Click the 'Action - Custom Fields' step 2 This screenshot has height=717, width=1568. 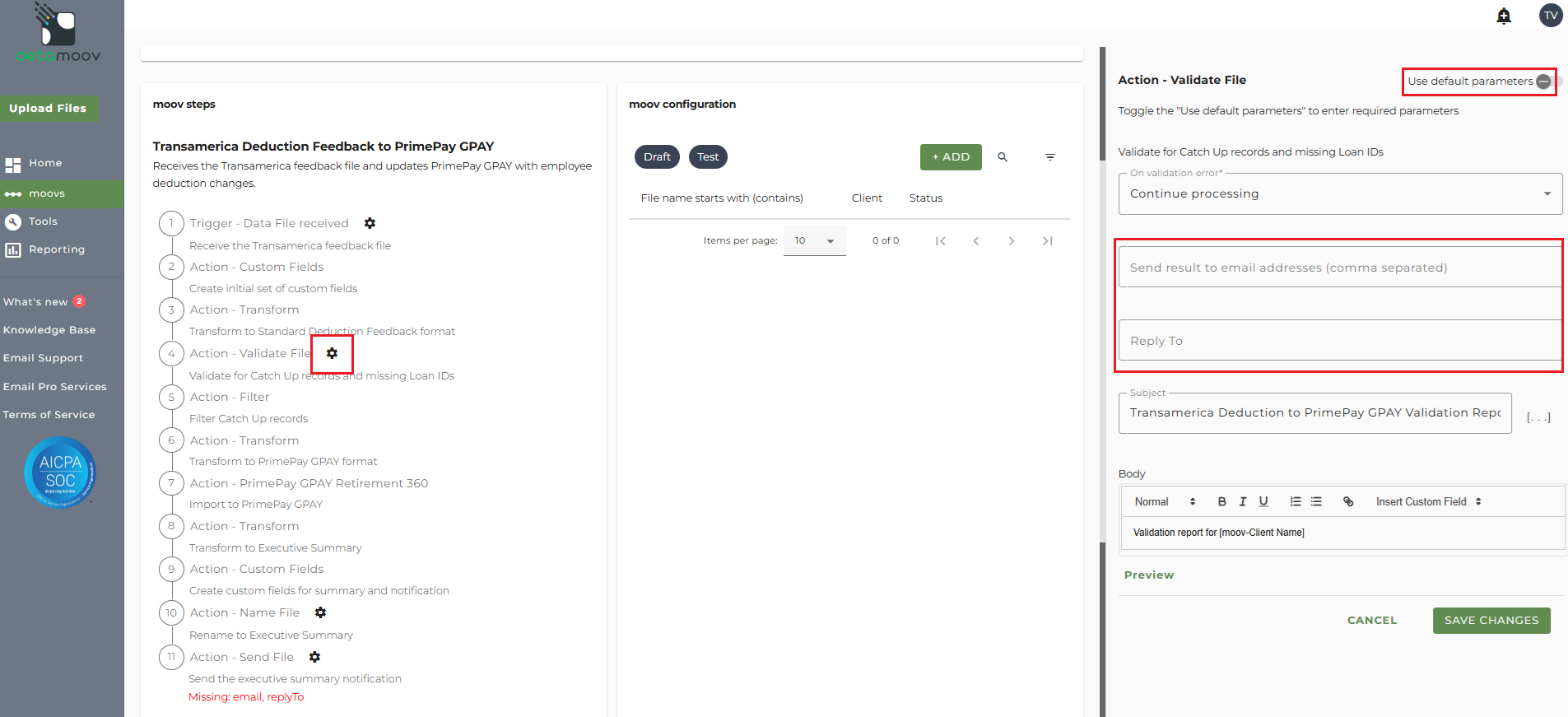(x=257, y=267)
